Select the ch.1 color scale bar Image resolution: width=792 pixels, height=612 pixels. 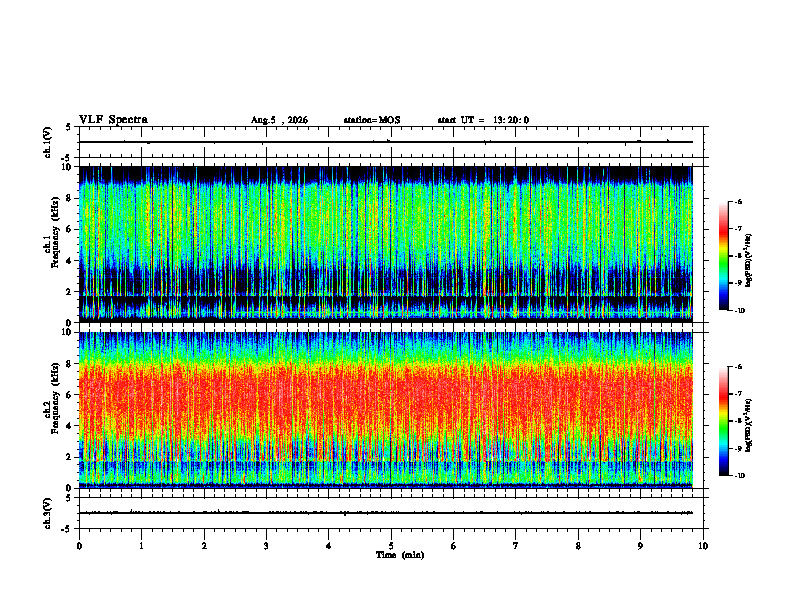pyautogui.click(x=723, y=256)
